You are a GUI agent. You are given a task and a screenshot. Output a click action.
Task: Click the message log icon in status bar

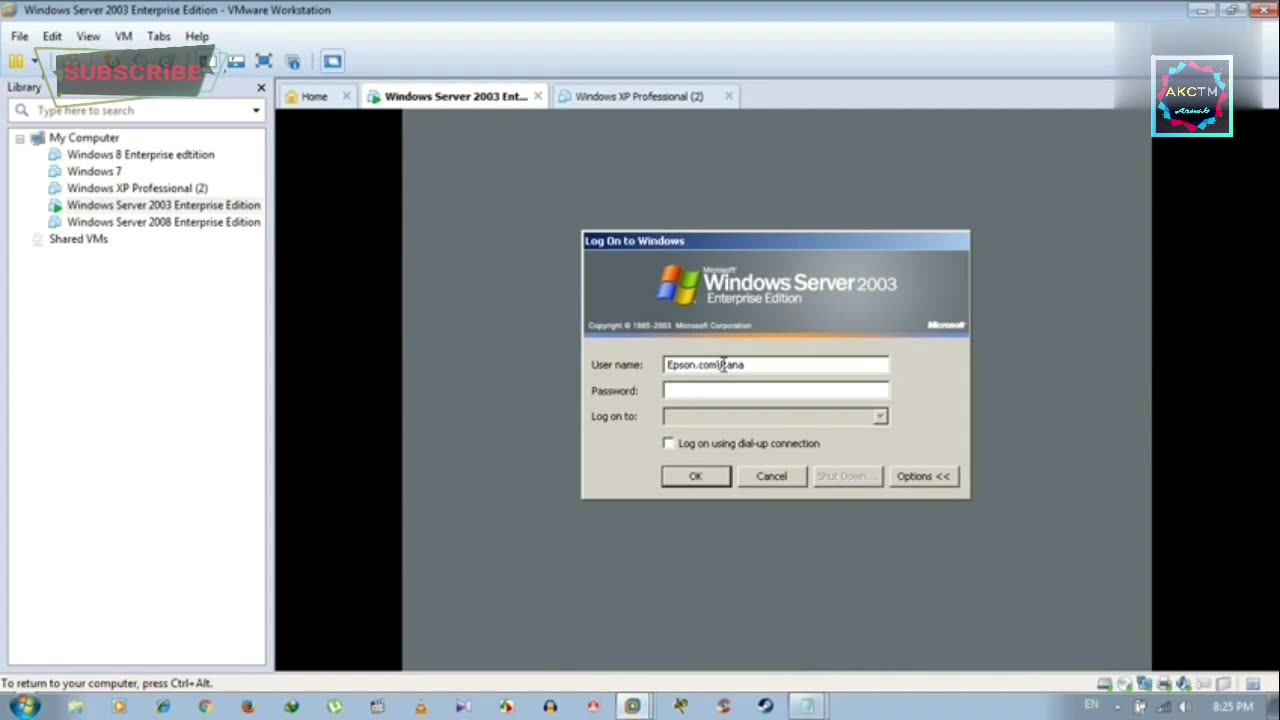[1253, 684]
